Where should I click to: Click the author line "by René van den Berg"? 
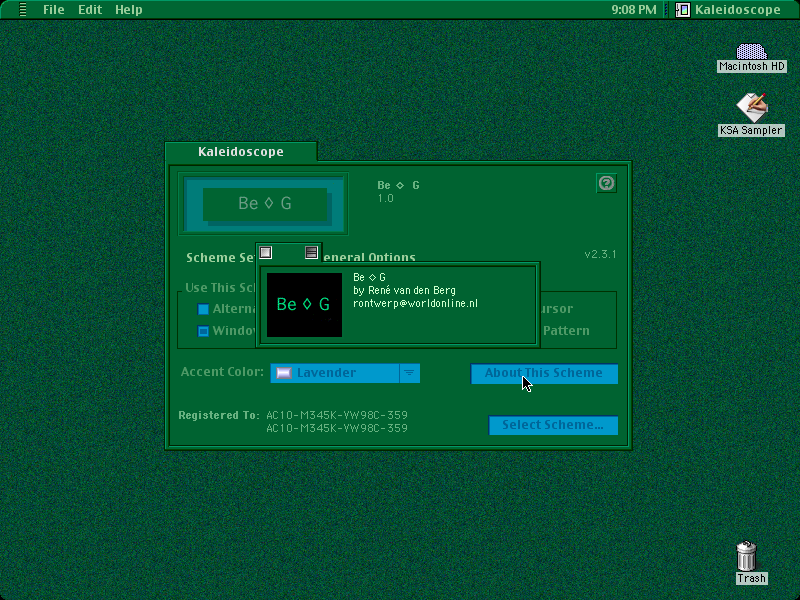tap(404, 290)
